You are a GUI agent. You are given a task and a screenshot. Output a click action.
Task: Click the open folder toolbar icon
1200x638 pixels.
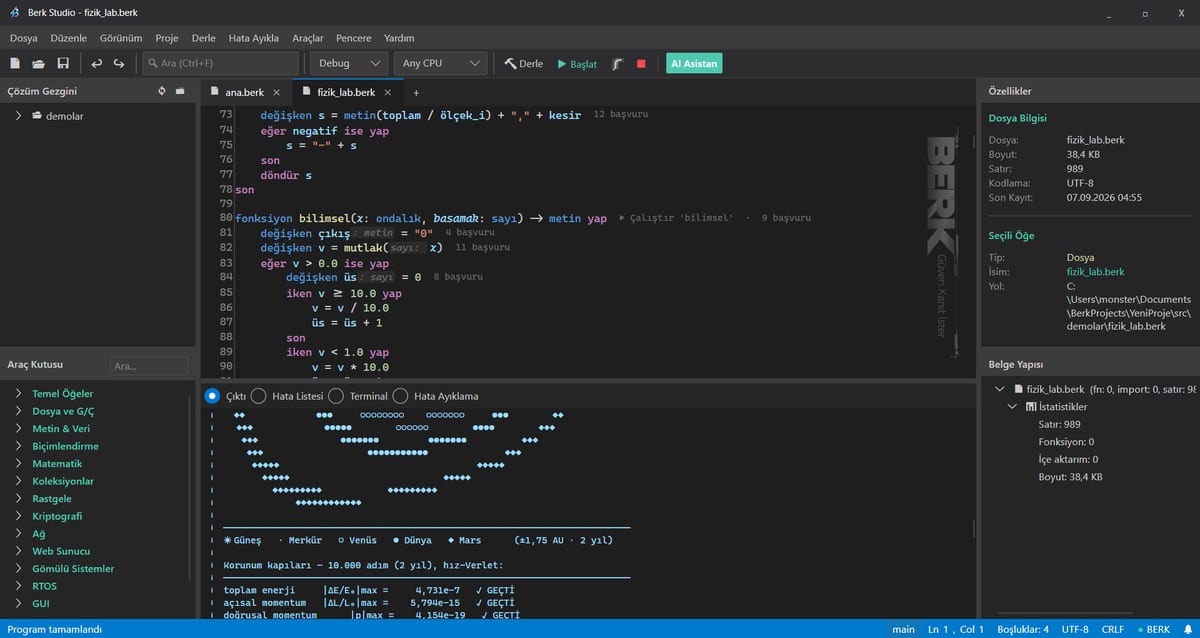pos(39,63)
